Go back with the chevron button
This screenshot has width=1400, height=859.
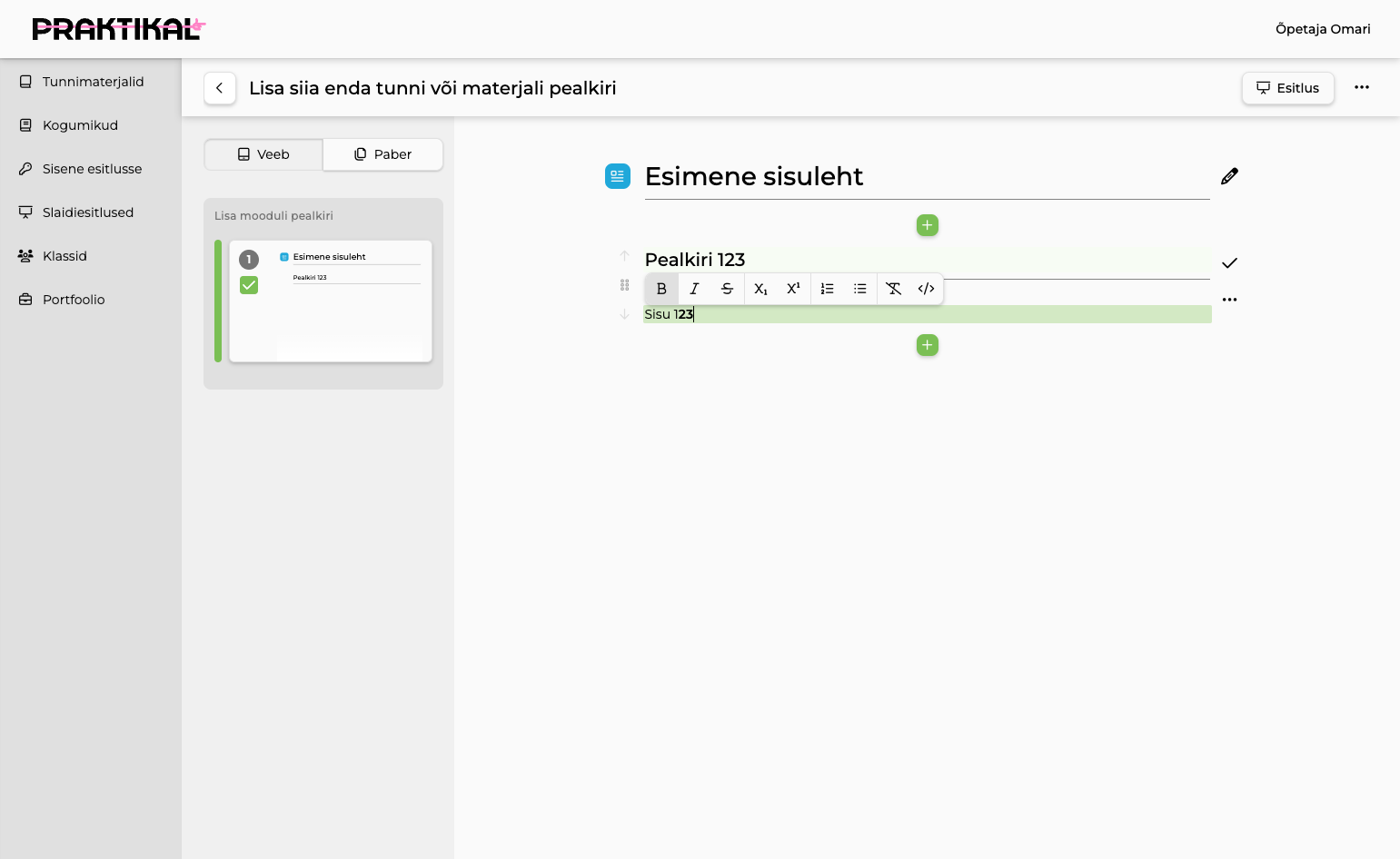(x=220, y=88)
